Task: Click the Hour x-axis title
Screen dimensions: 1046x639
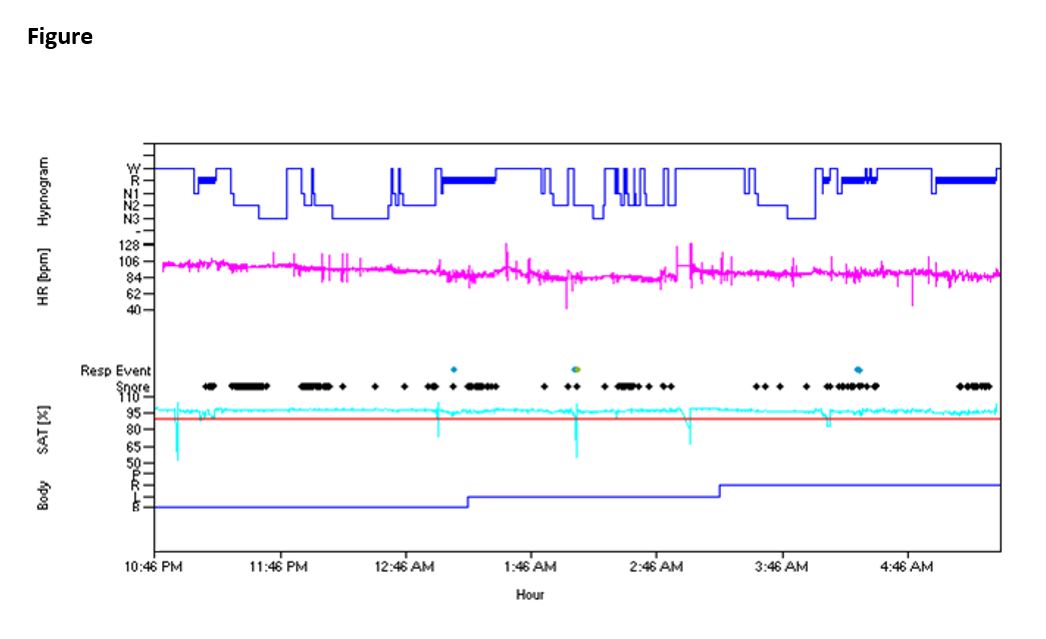Action: 530,595
